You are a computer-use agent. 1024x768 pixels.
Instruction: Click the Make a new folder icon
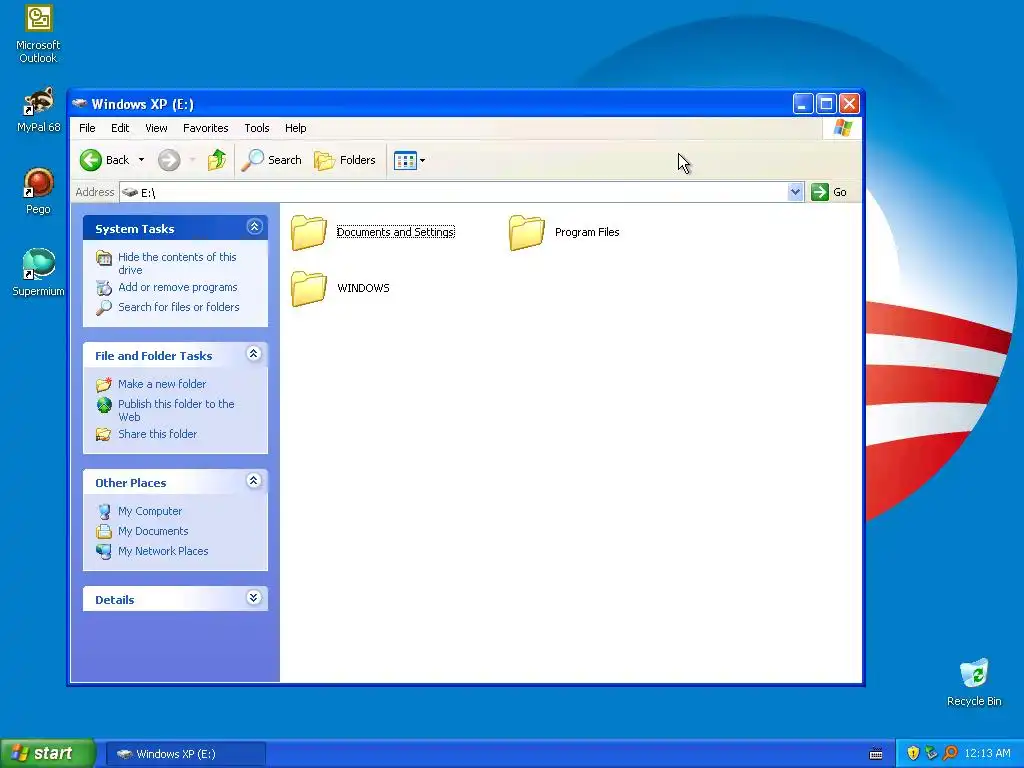(104, 384)
